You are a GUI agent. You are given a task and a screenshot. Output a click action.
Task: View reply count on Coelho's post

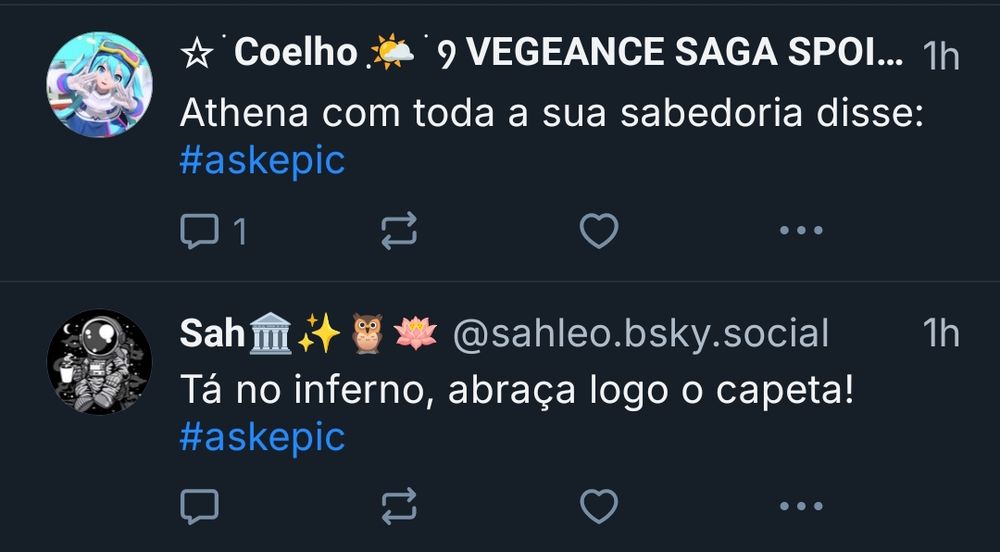240,231
